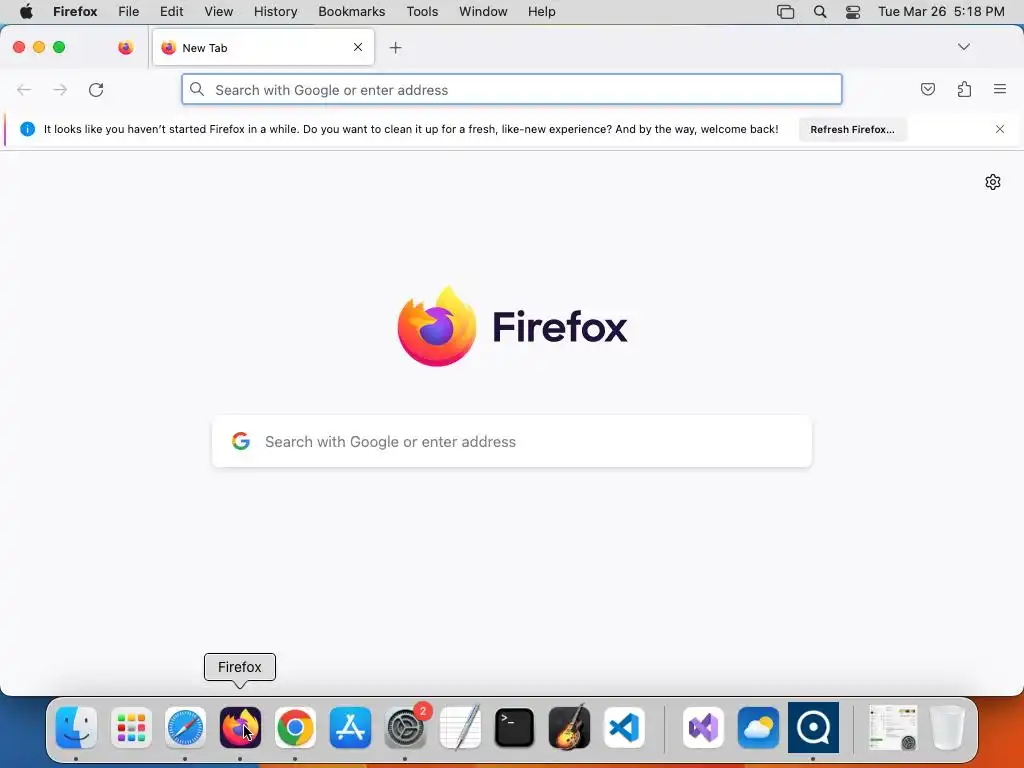The width and height of the screenshot is (1024, 768).
Task: Open the Edit menu
Action: click(172, 12)
